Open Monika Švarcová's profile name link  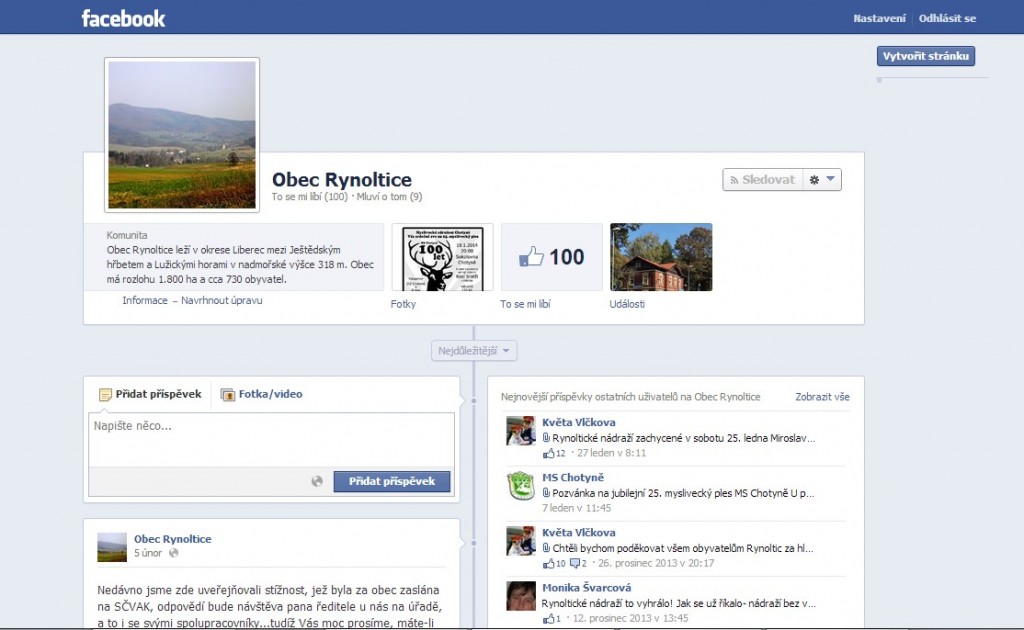[x=586, y=588]
